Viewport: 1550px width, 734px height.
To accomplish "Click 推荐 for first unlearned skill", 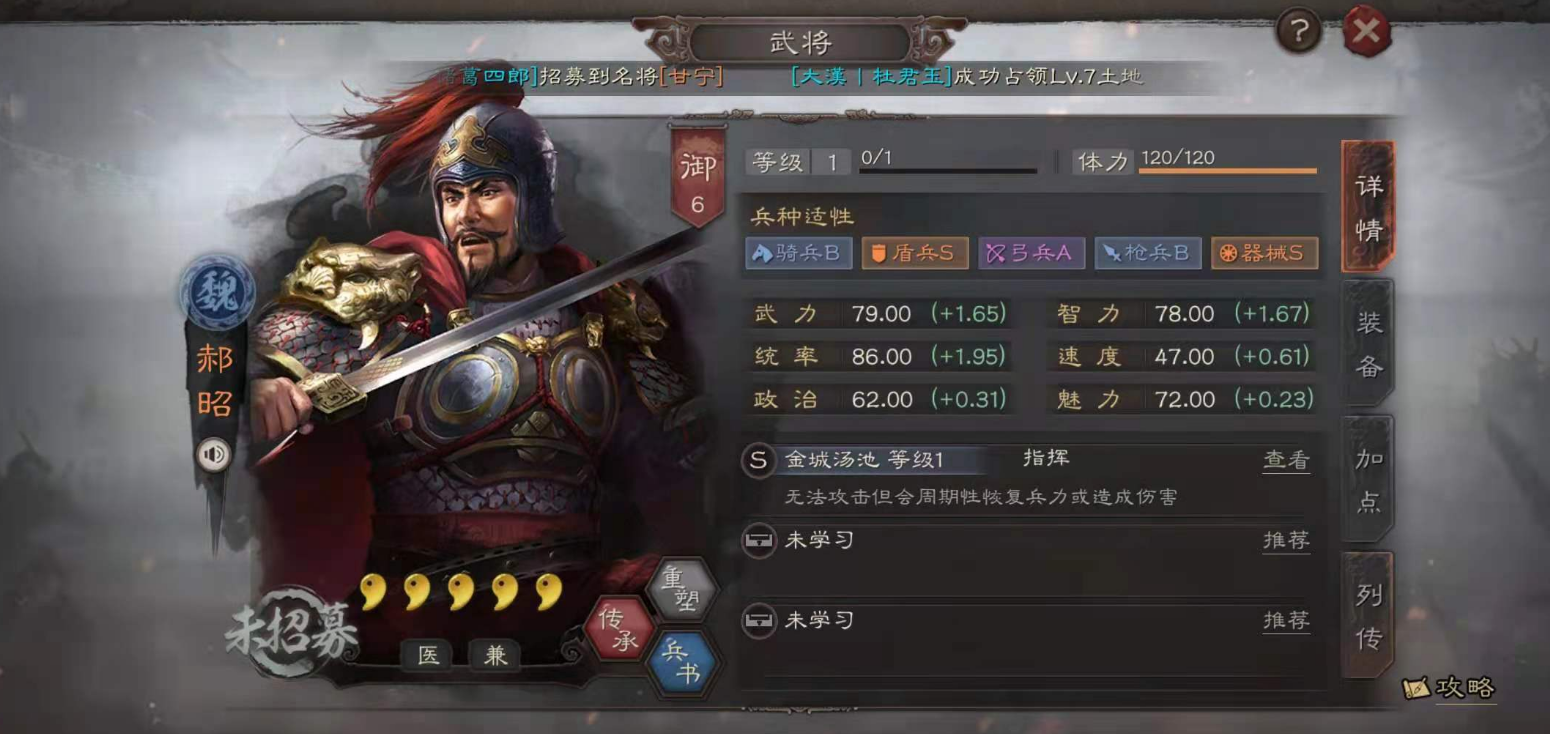I will (1286, 540).
